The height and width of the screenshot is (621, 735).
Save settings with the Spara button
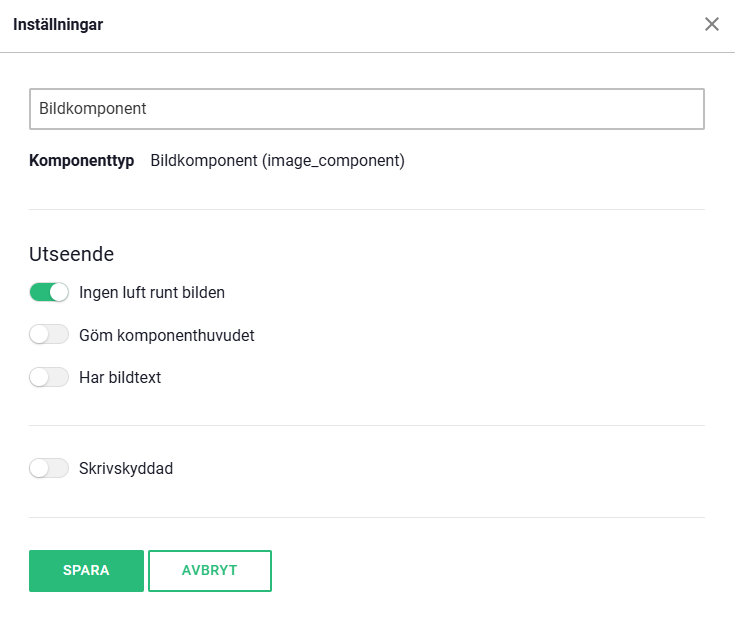pos(86,571)
